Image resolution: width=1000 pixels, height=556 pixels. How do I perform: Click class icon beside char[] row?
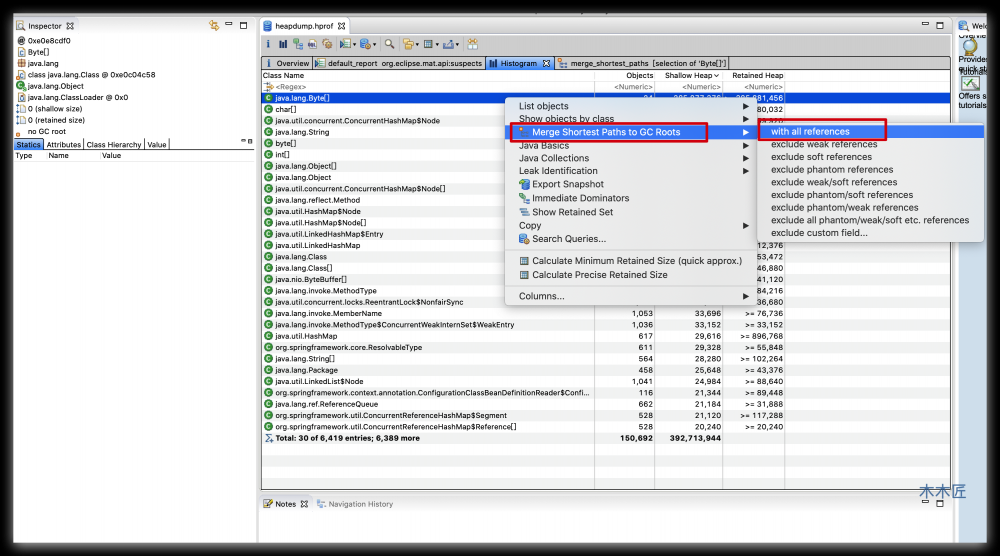click(268, 110)
